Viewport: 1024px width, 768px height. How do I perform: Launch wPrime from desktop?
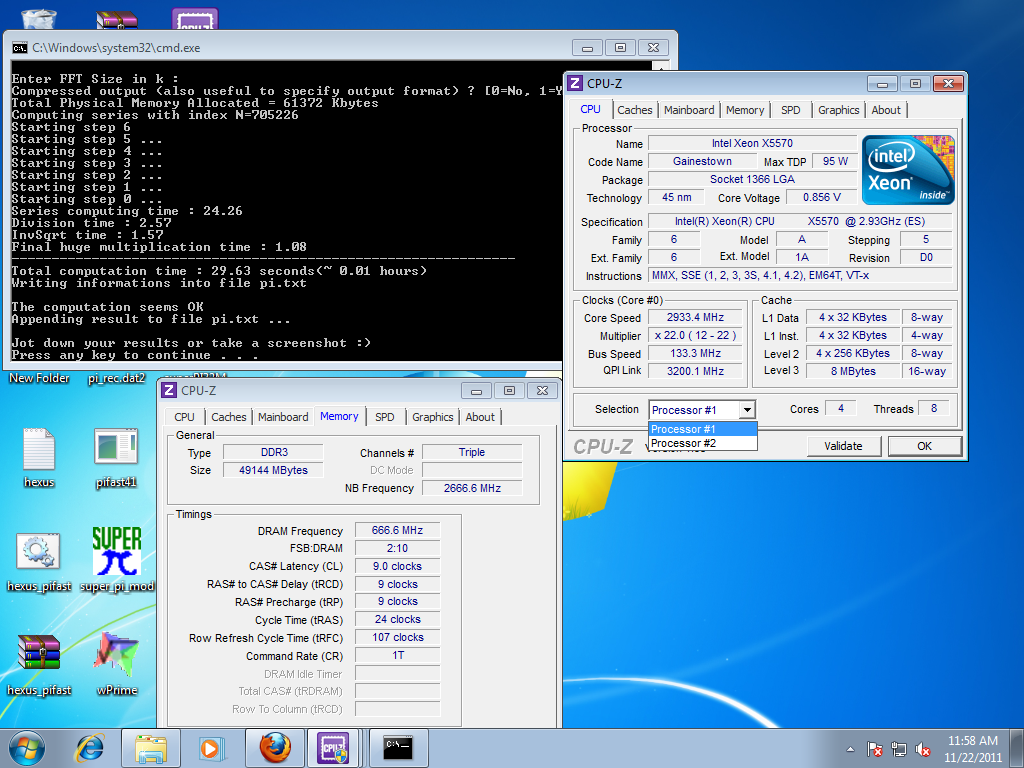click(x=117, y=664)
